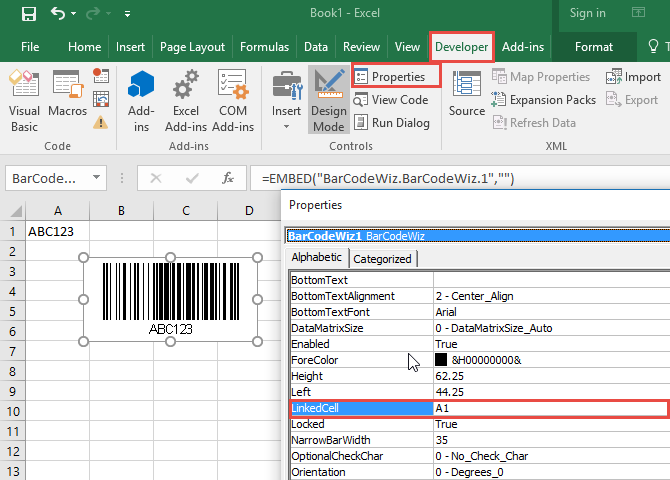Open the Data tab

[316, 47]
